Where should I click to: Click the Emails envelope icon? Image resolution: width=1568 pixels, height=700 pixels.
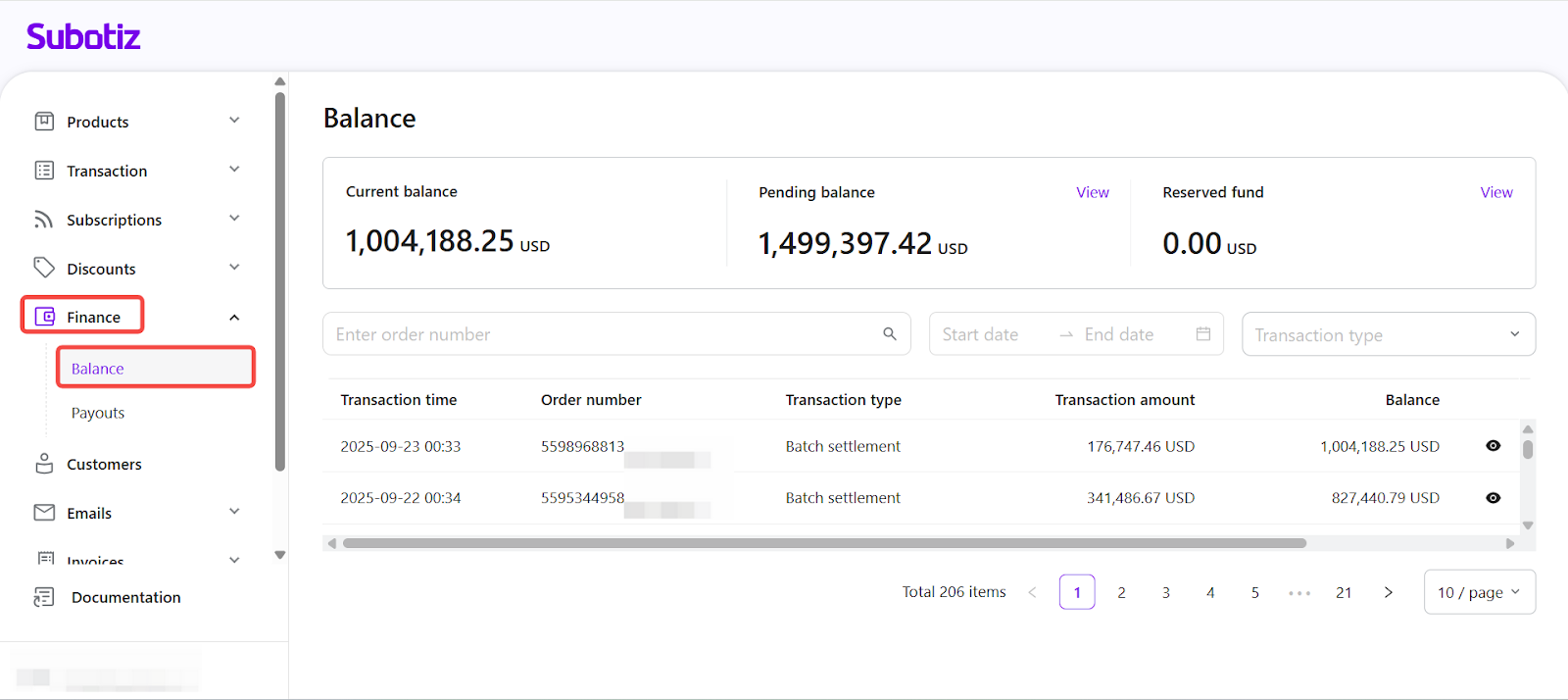click(44, 513)
